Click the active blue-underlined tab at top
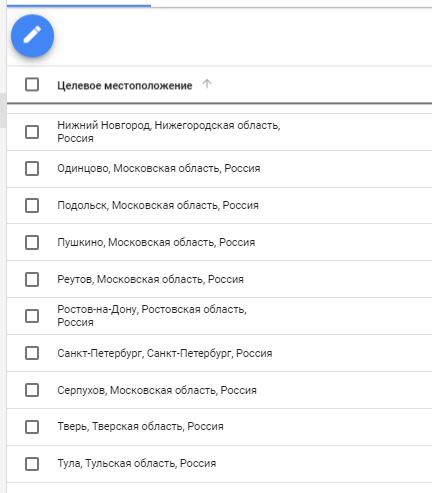The height and width of the screenshot is (493, 432). pos(79,3)
